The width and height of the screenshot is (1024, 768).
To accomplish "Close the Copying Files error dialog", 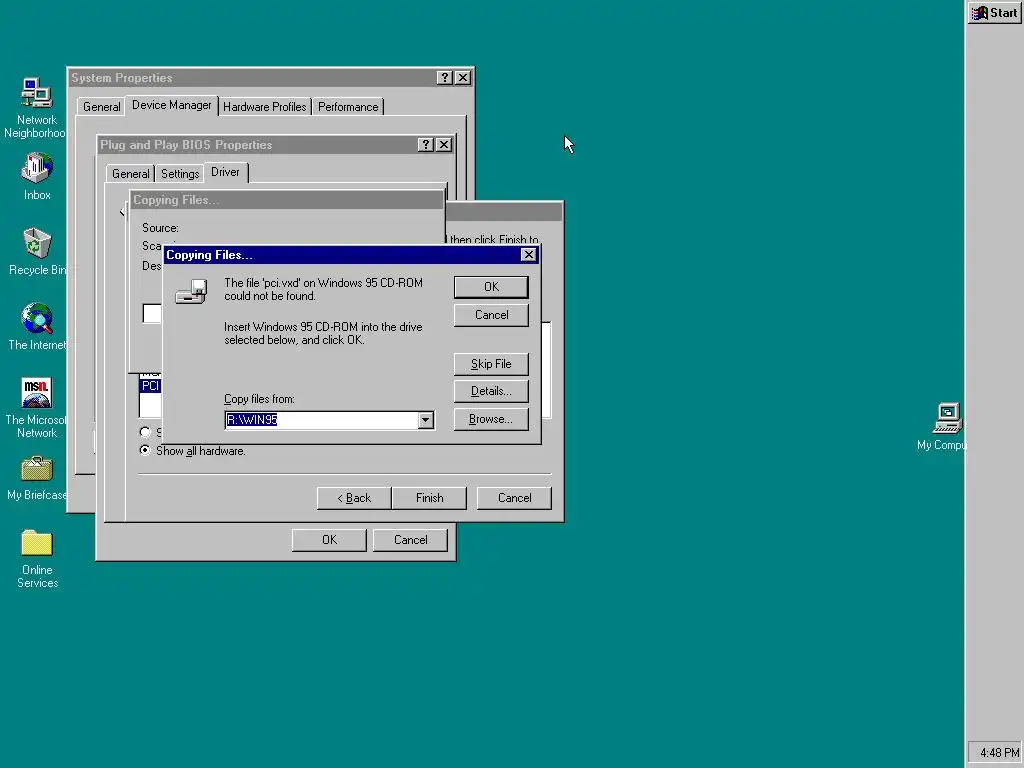I will coord(529,255).
